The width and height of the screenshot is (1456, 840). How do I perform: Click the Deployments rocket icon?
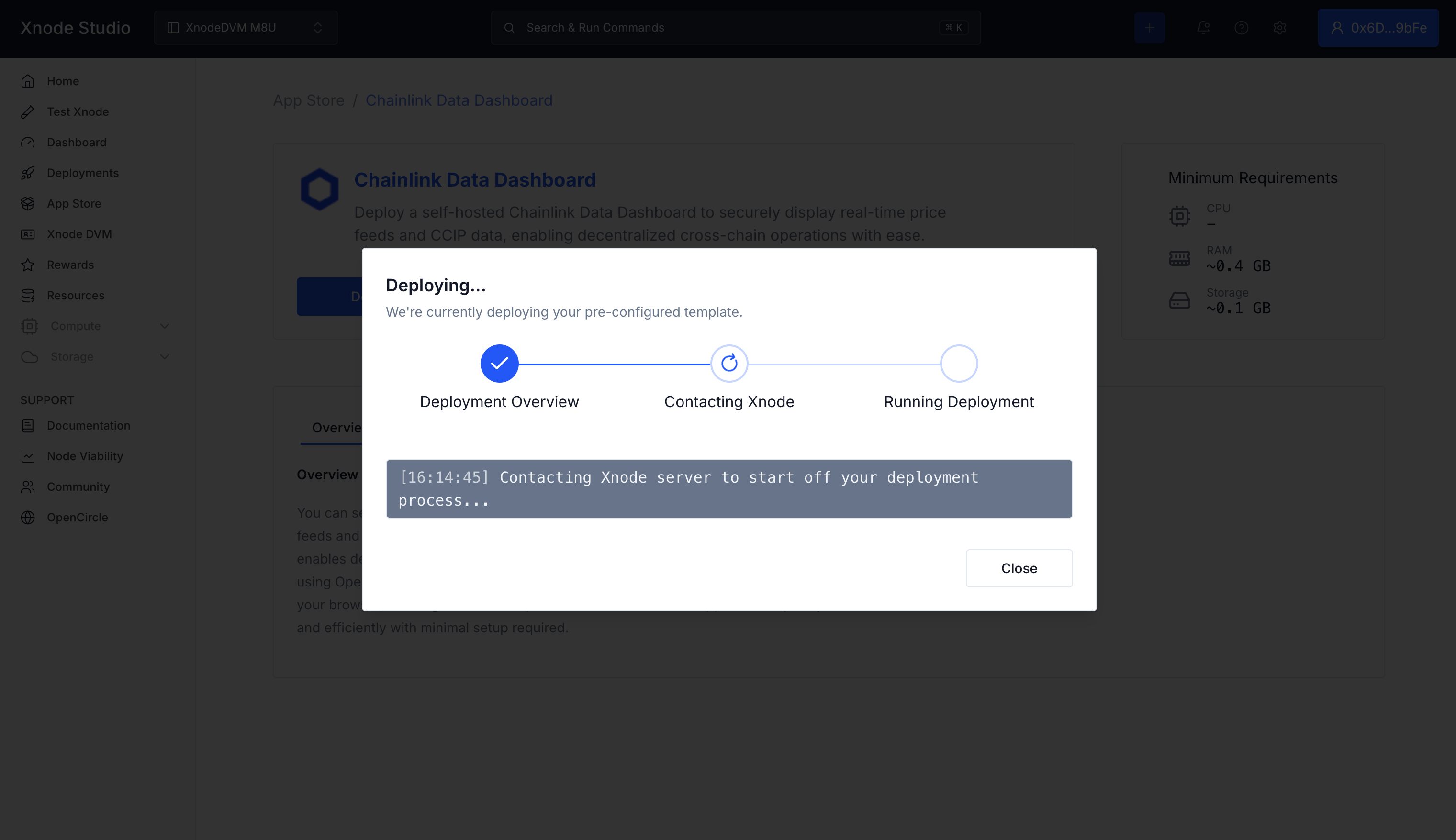28,173
